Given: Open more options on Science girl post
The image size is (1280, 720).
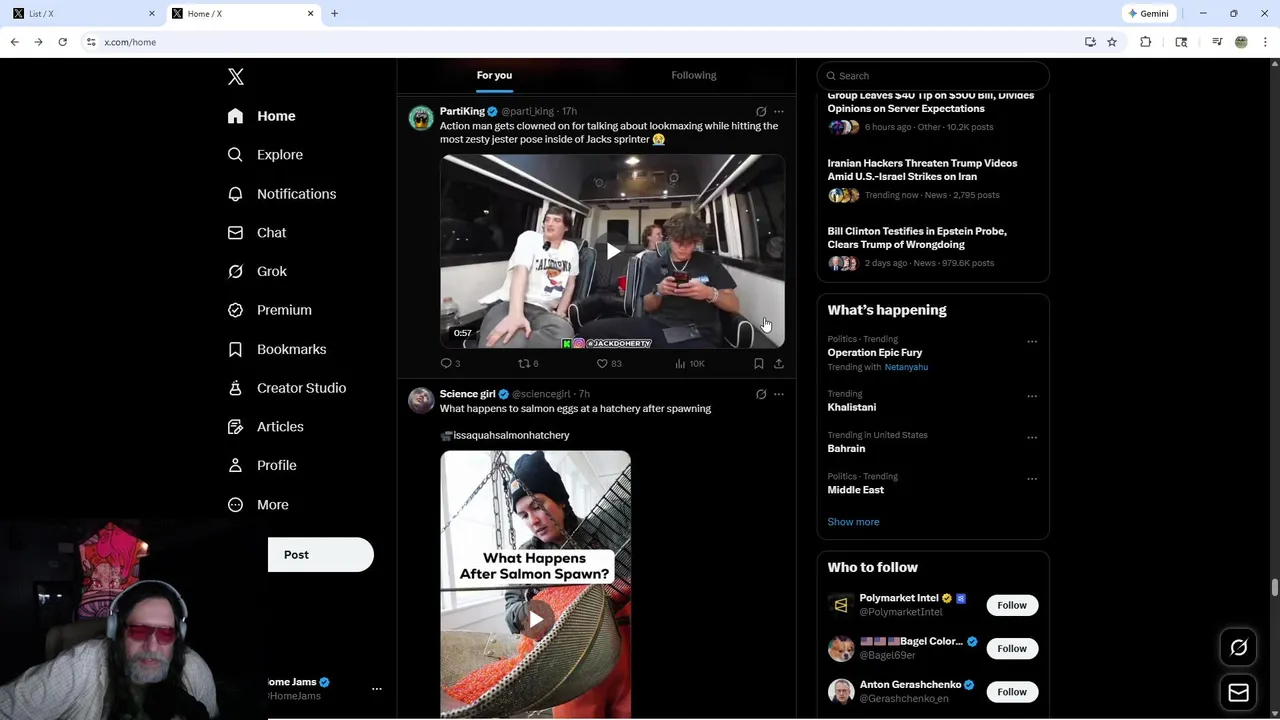Looking at the screenshot, I should point(779,395).
